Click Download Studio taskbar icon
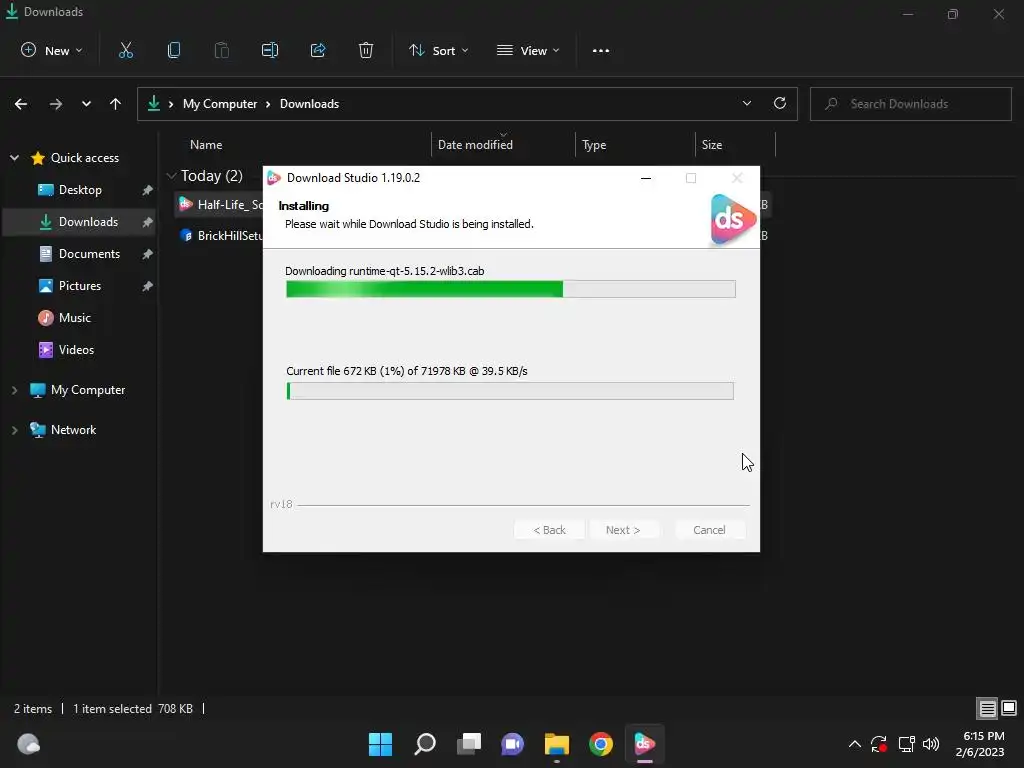 pos(645,744)
